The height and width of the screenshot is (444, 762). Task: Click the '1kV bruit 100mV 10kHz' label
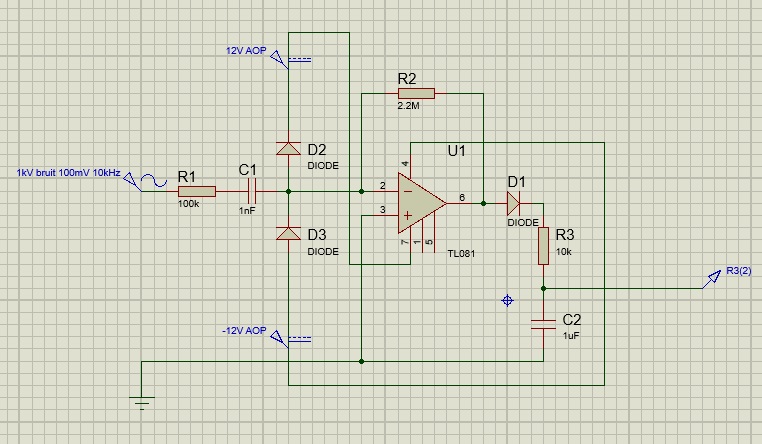[x=69, y=172]
